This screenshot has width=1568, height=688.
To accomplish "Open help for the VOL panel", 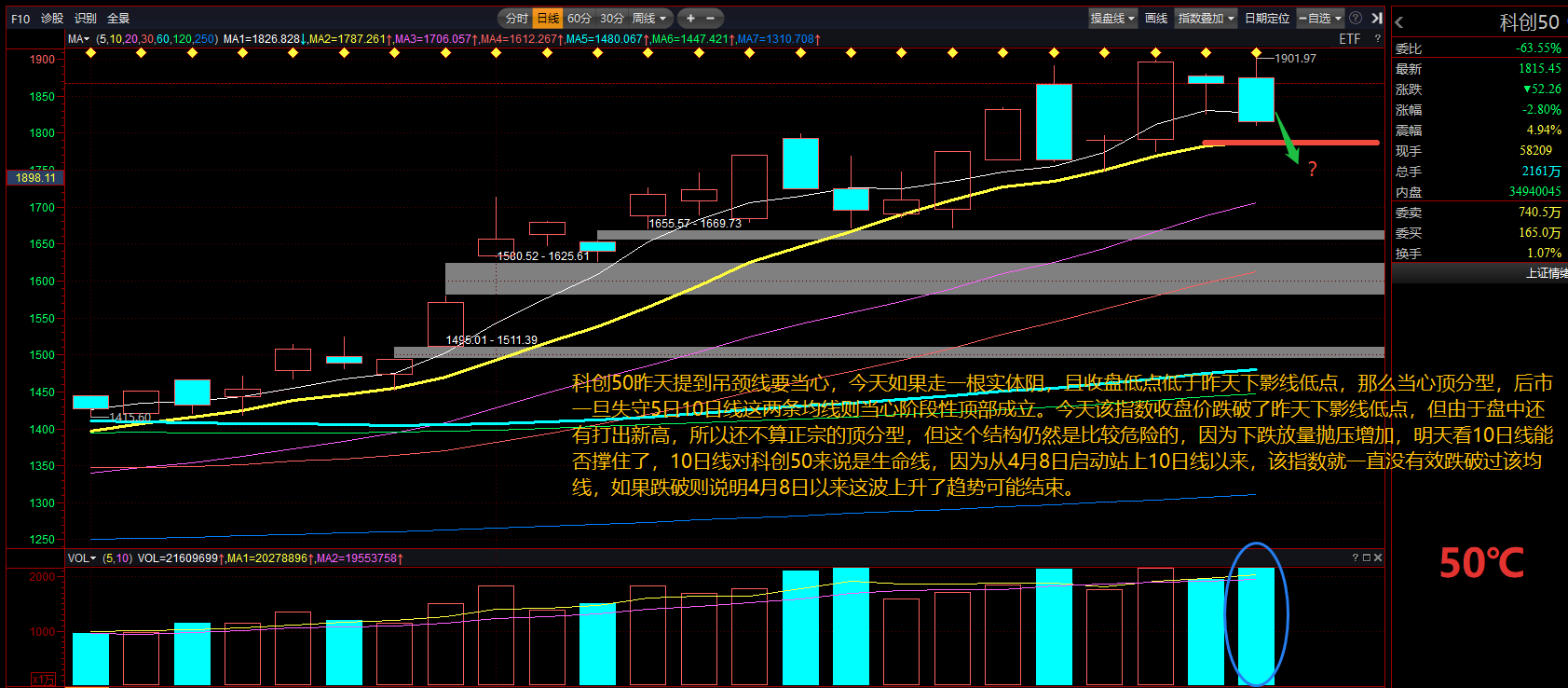I will click(x=1356, y=557).
